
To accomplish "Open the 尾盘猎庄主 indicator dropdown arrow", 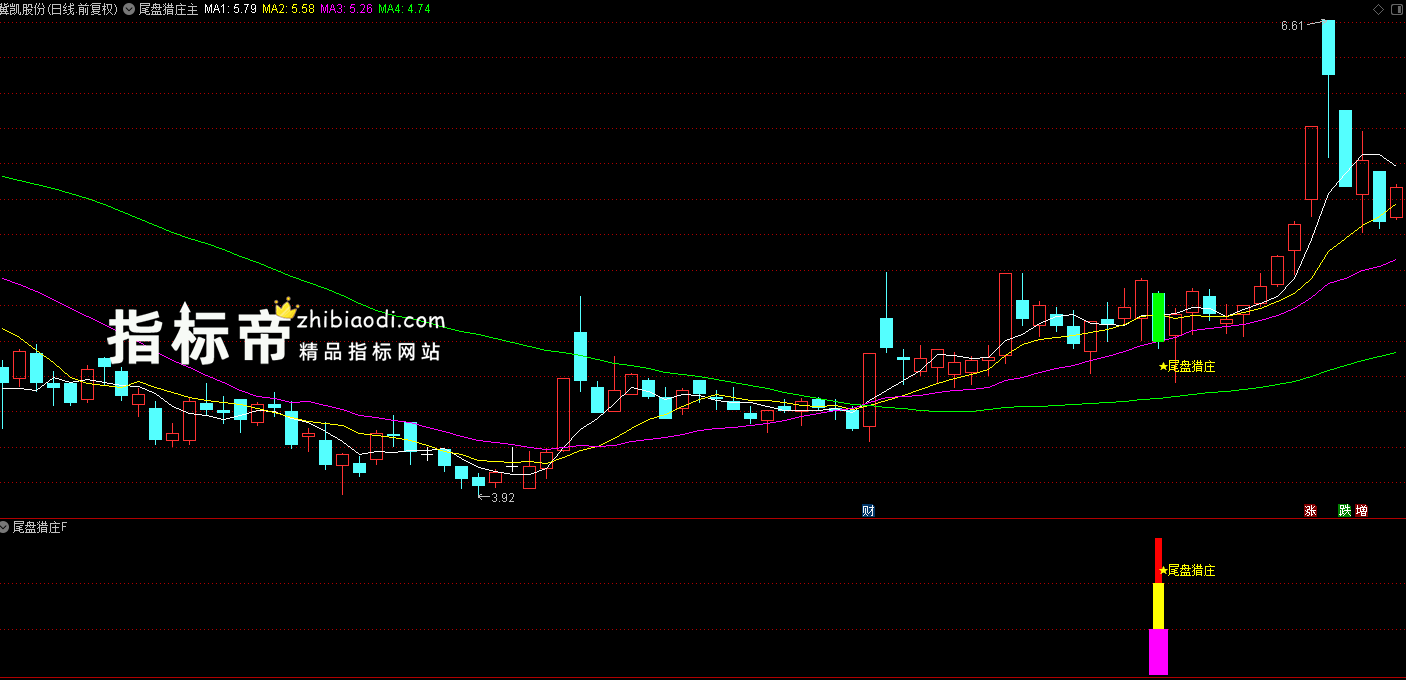I will coord(129,8).
